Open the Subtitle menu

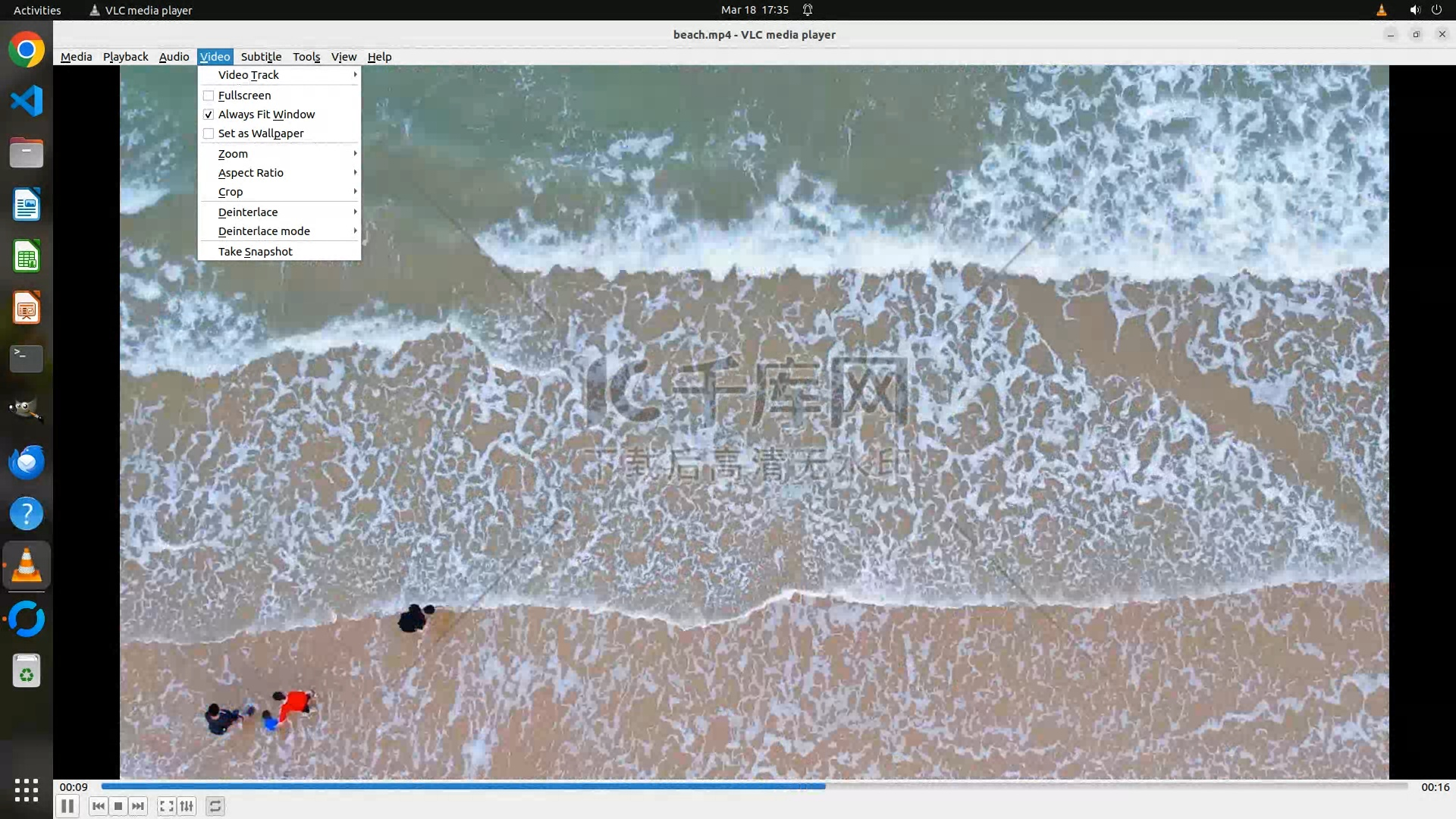[261, 57]
